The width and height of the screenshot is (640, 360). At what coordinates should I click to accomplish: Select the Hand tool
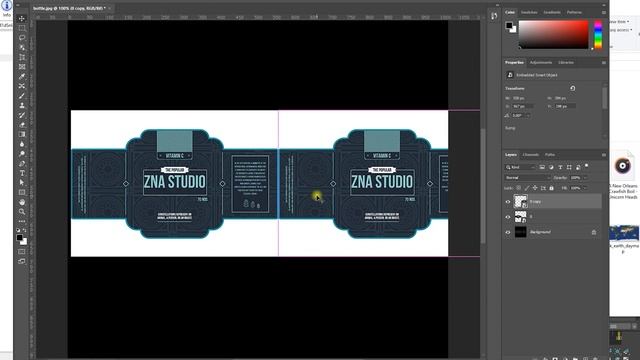tap(22, 202)
